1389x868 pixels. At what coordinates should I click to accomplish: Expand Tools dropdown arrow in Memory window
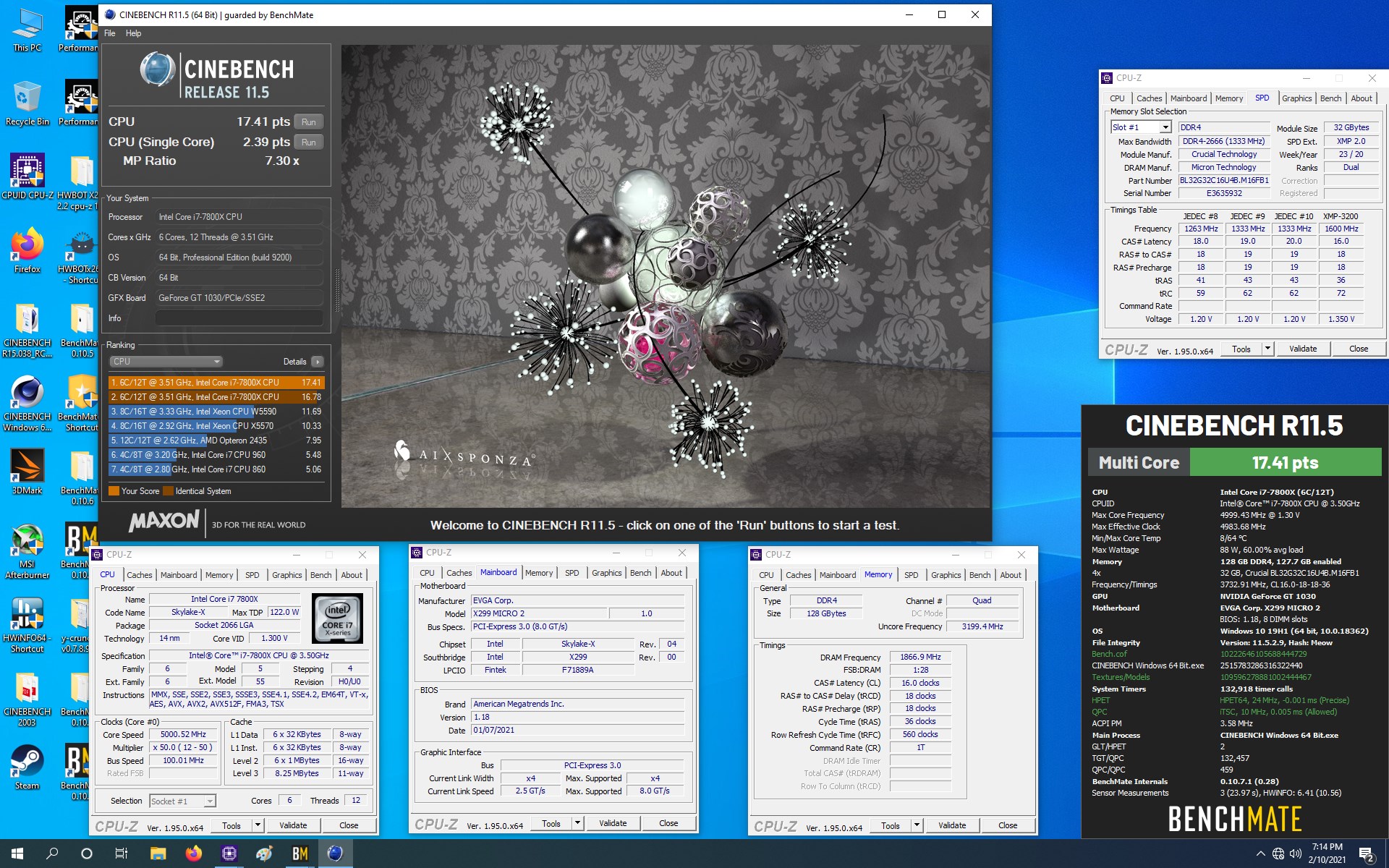pos(917,825)
